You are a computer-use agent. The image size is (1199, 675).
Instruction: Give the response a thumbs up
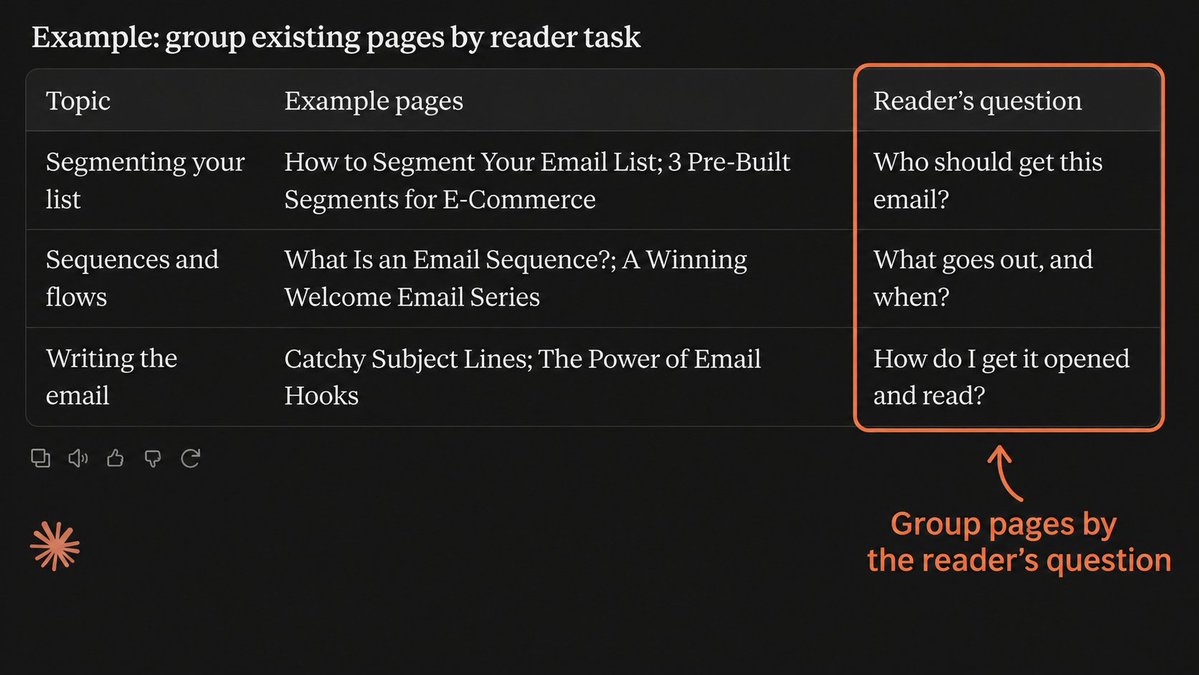tap(115, 458)
